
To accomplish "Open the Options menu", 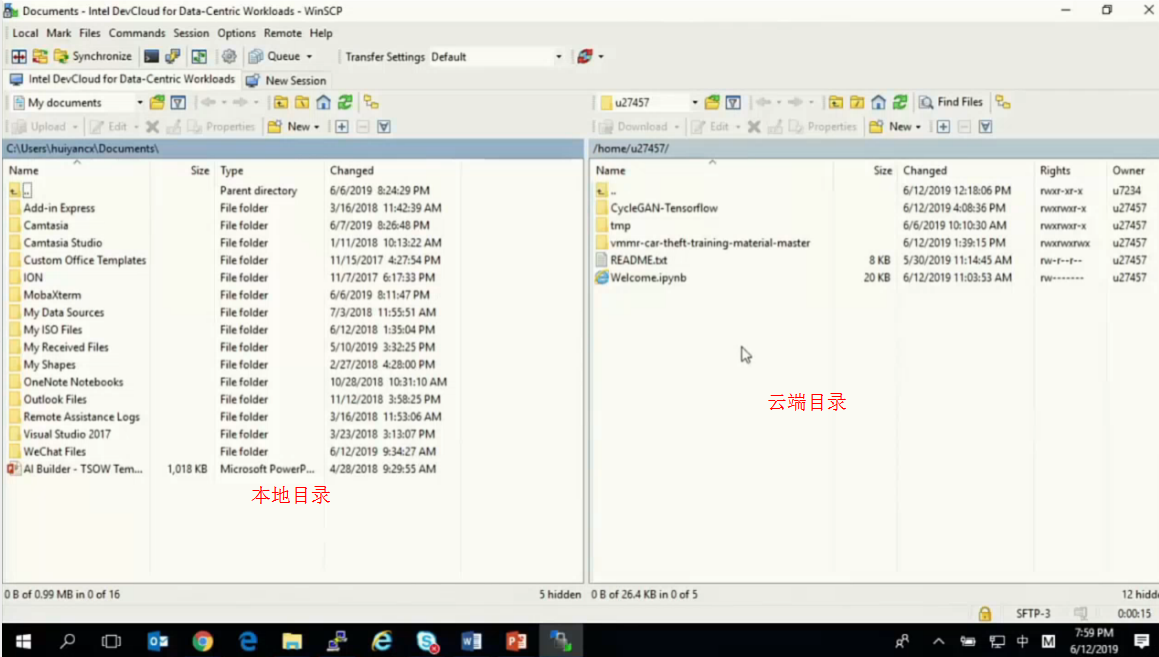I will tap(237, 33).
